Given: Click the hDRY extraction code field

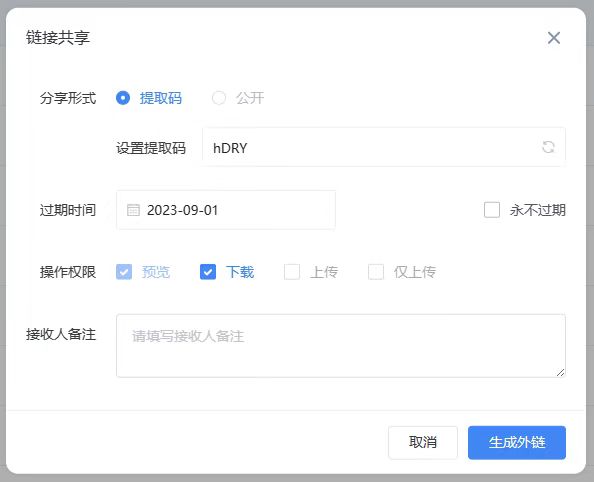Looking at the screenshot, I should (x=384, y=147).
